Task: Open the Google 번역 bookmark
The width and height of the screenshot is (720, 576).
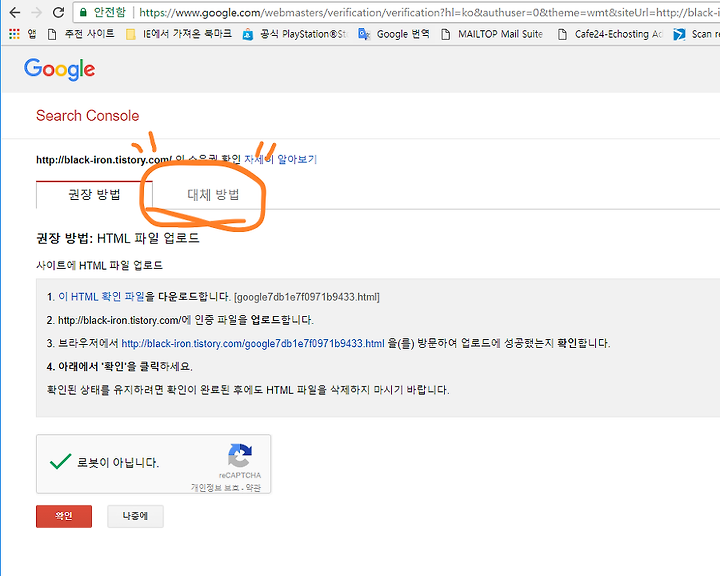Action: tap(394, 34)
